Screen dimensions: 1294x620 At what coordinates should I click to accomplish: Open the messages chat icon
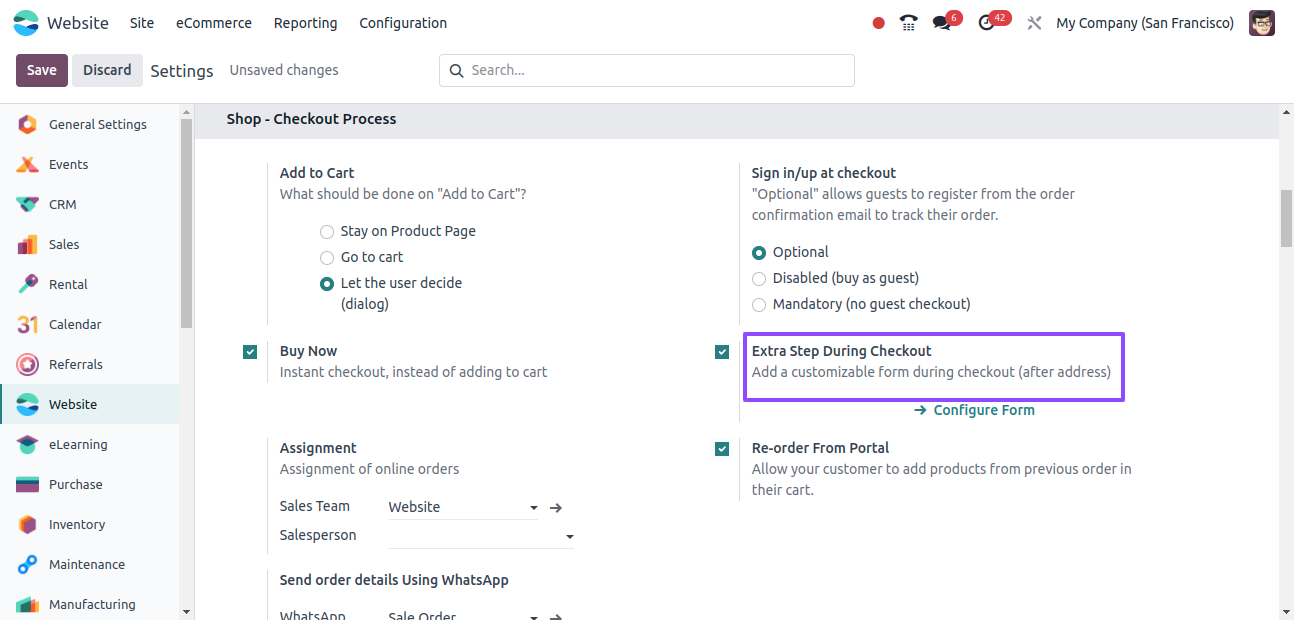(941, 23)
